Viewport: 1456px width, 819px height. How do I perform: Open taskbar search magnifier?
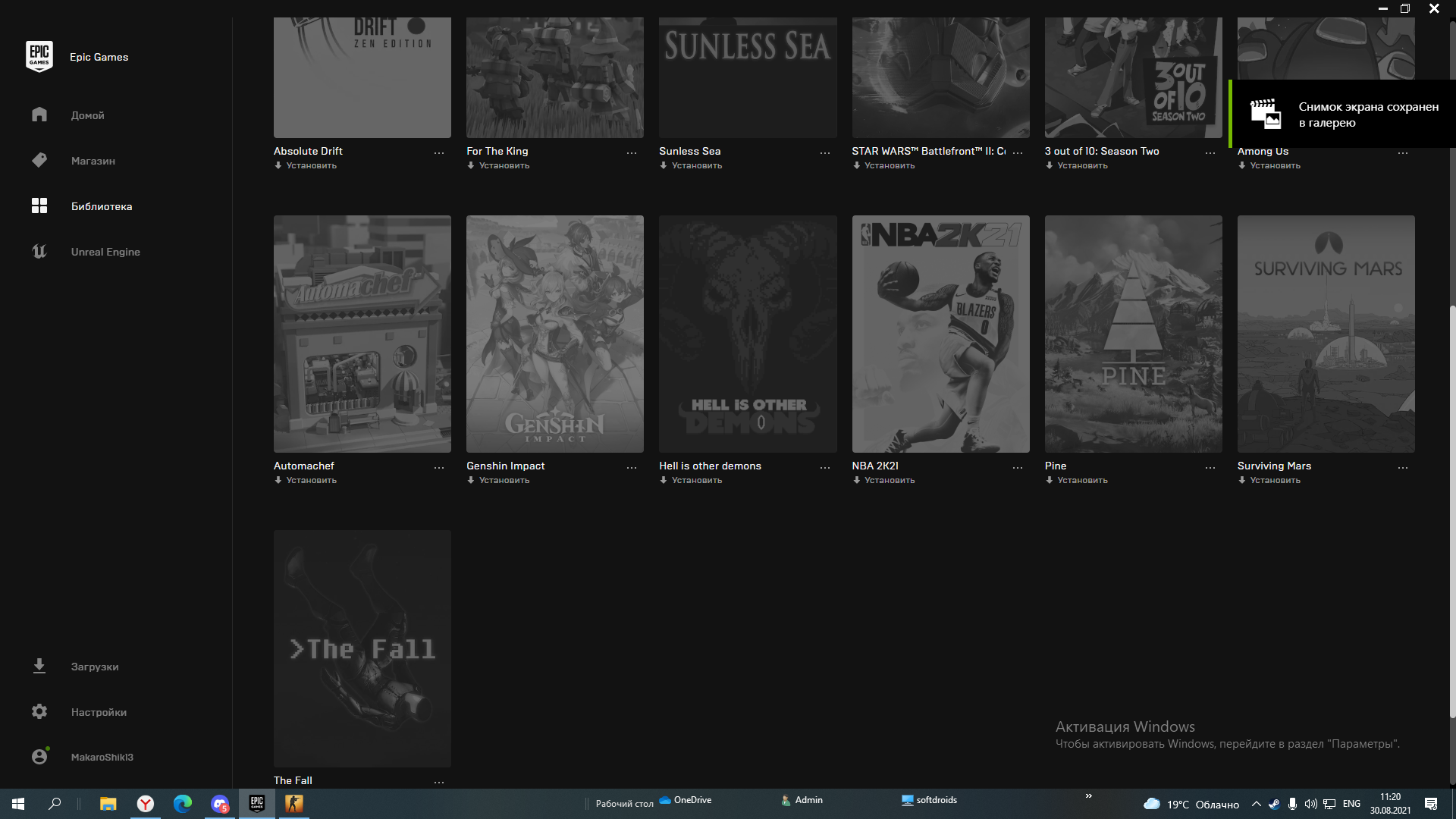pyautogui.click(x=55, y=804)
